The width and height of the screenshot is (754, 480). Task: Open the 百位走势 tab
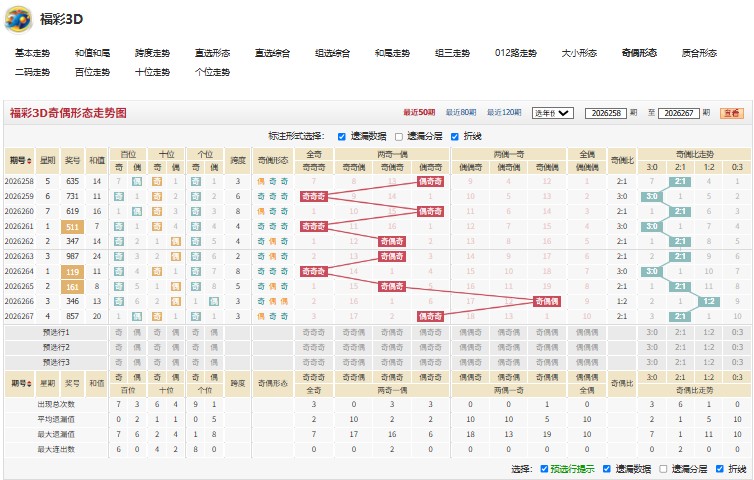pyautogui.click(x=92, y=72)
